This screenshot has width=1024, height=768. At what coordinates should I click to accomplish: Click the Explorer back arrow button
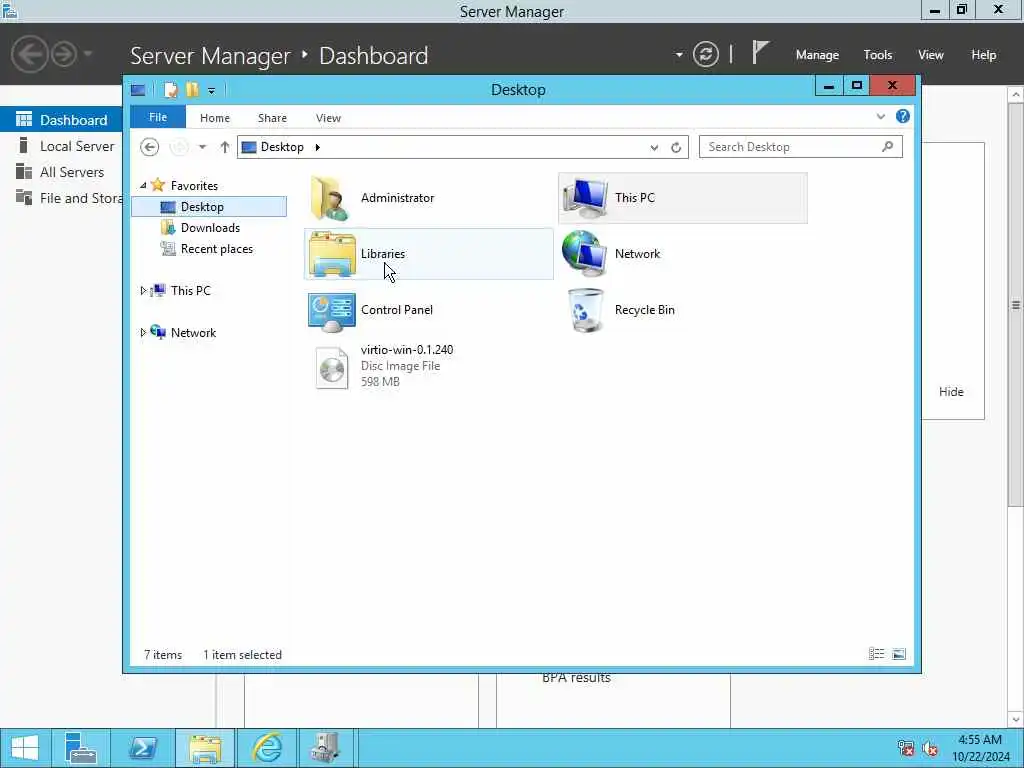point(150,147)
